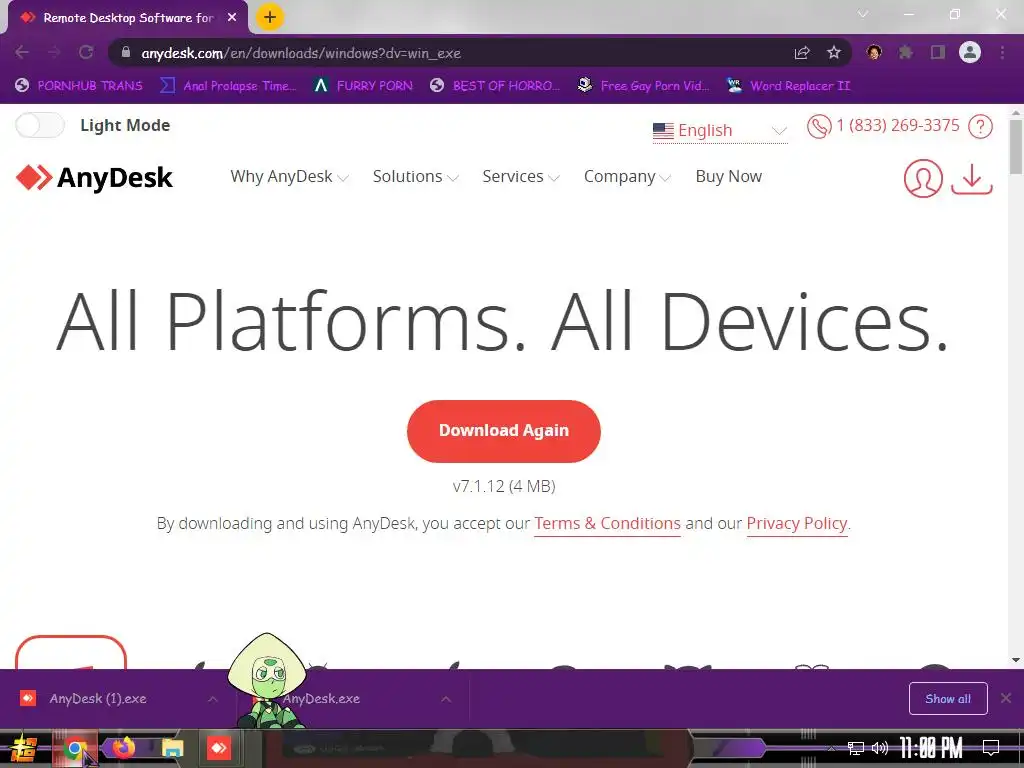Click the browser forward arrow
The height and width of the screenshot is (768, 1024).
54,52
